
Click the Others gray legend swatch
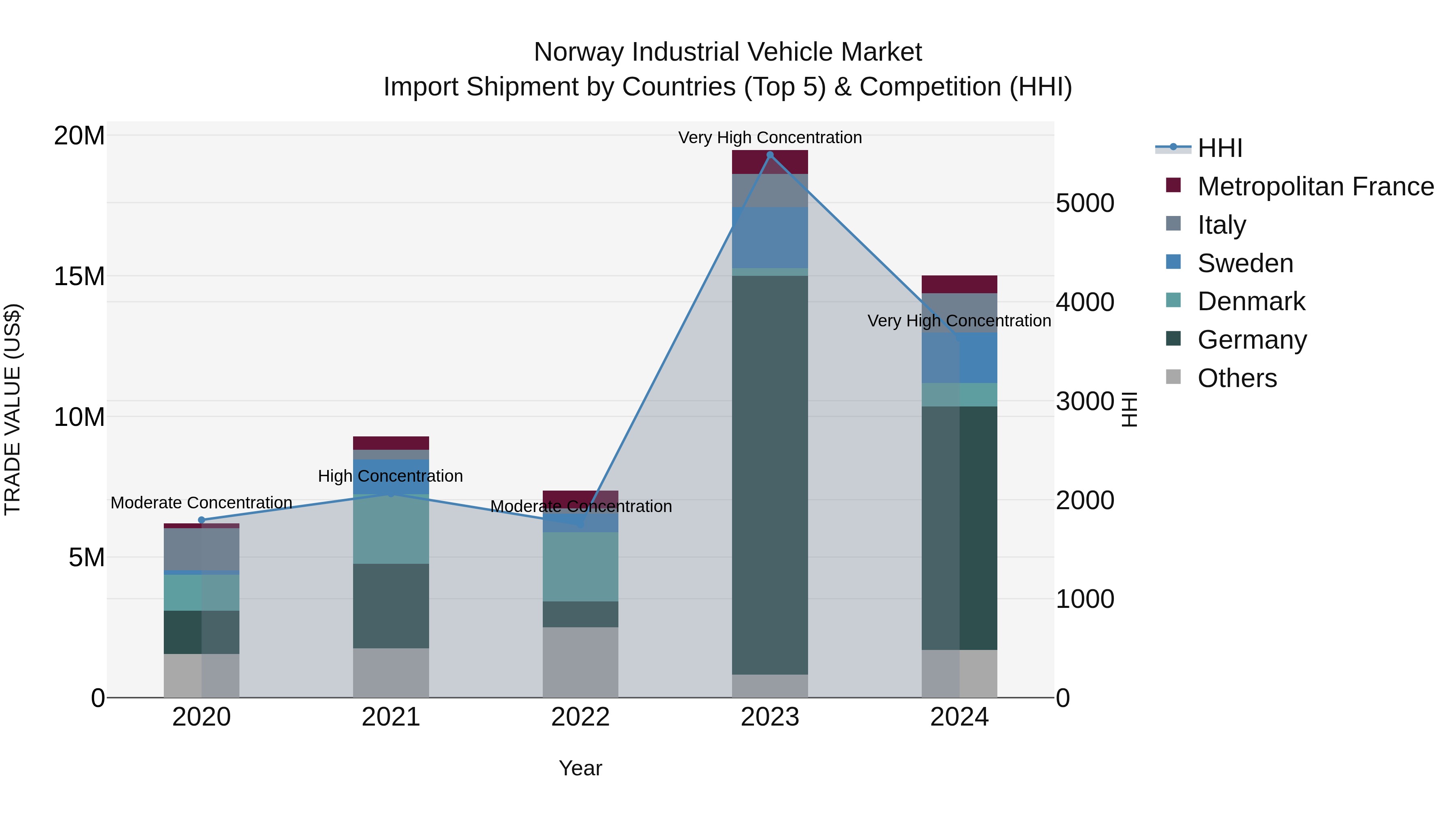(x=1173, y=377)
